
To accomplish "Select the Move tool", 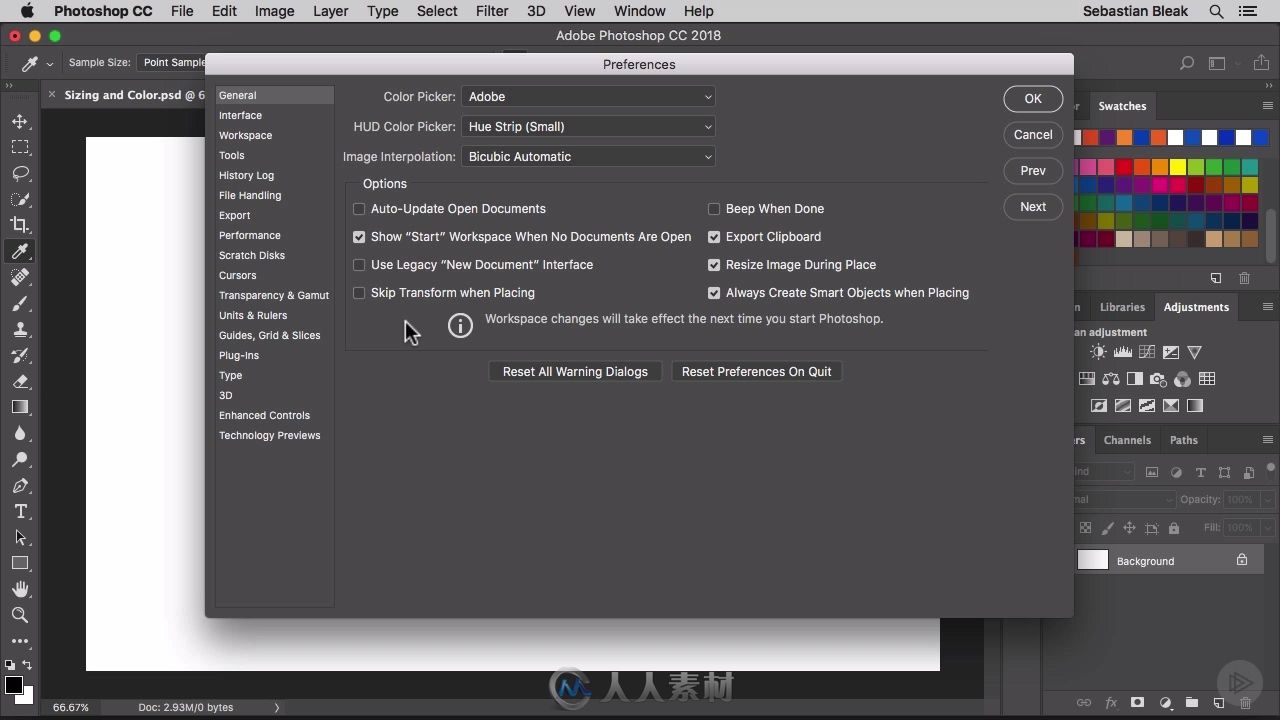I will pos(20,121).
